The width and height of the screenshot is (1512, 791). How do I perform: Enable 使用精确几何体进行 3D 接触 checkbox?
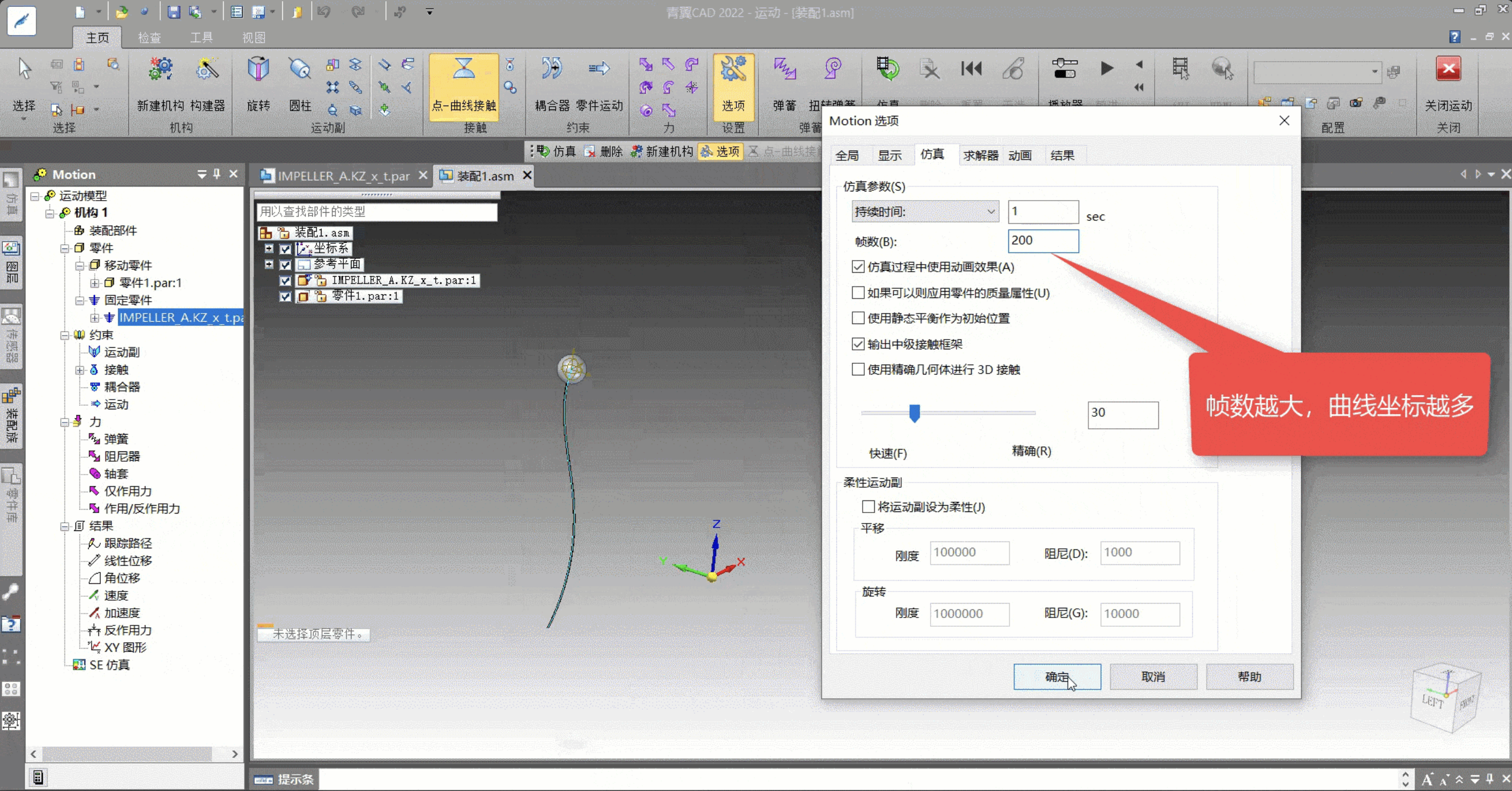click(858, 369)
